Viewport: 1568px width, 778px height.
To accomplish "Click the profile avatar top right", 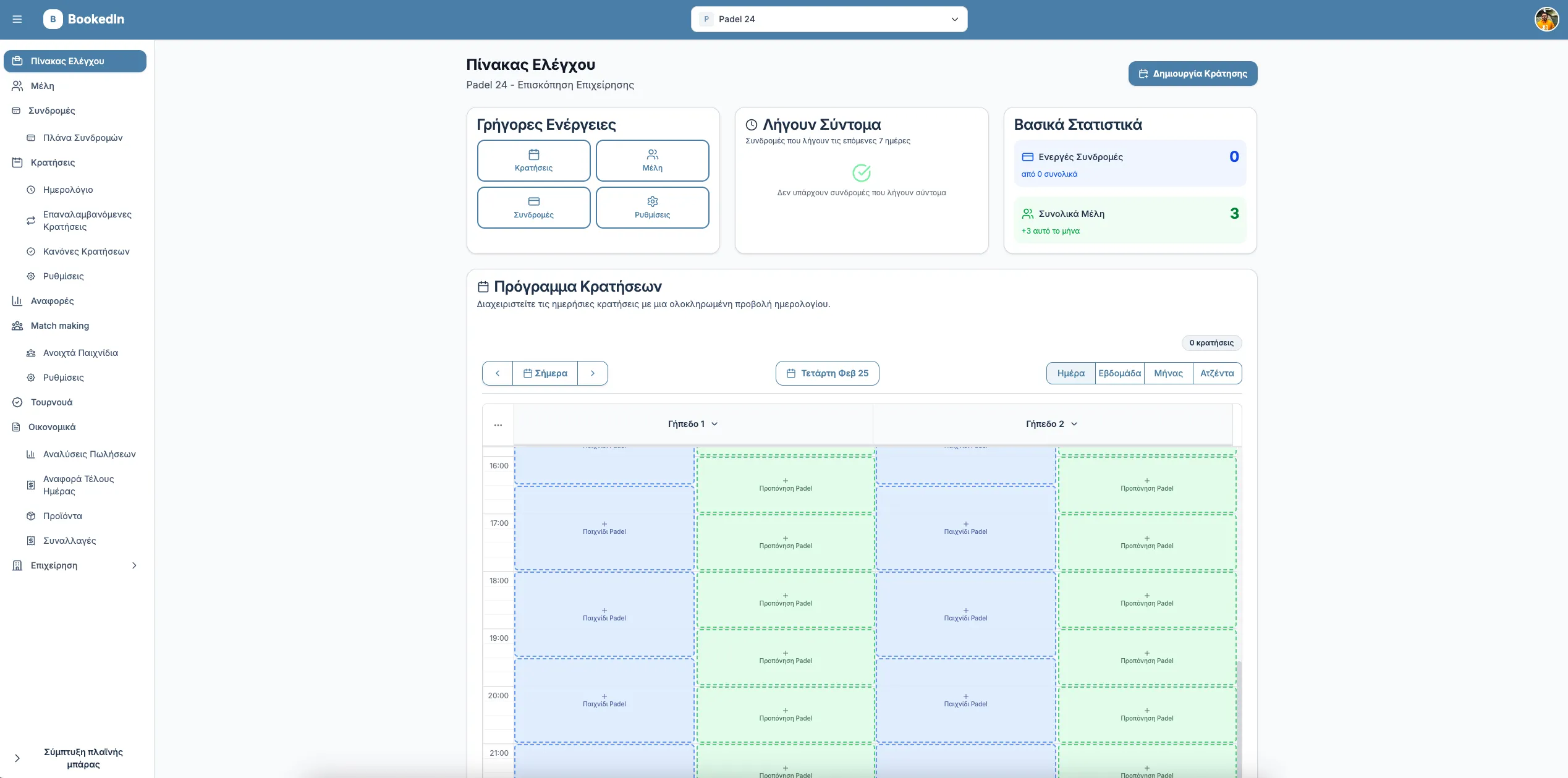I will (1547, 19).
